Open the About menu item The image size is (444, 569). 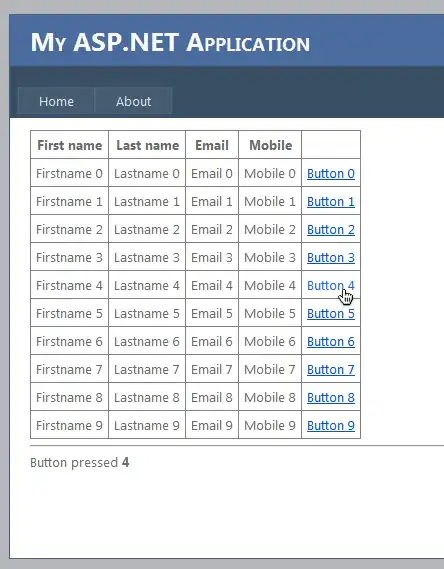[x=133, y=101]
